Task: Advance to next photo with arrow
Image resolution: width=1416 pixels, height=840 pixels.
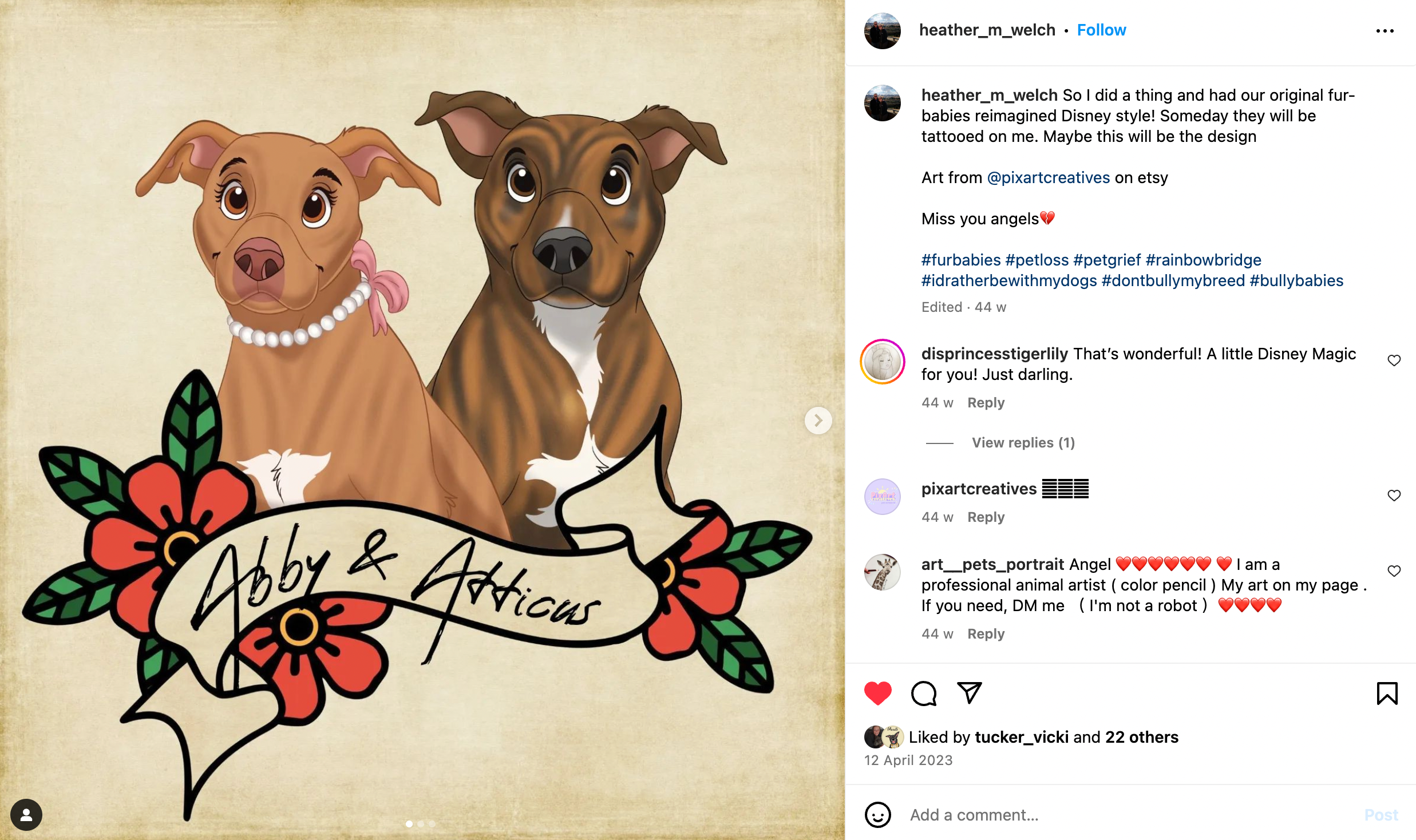Action: click(x=818, y=421)
